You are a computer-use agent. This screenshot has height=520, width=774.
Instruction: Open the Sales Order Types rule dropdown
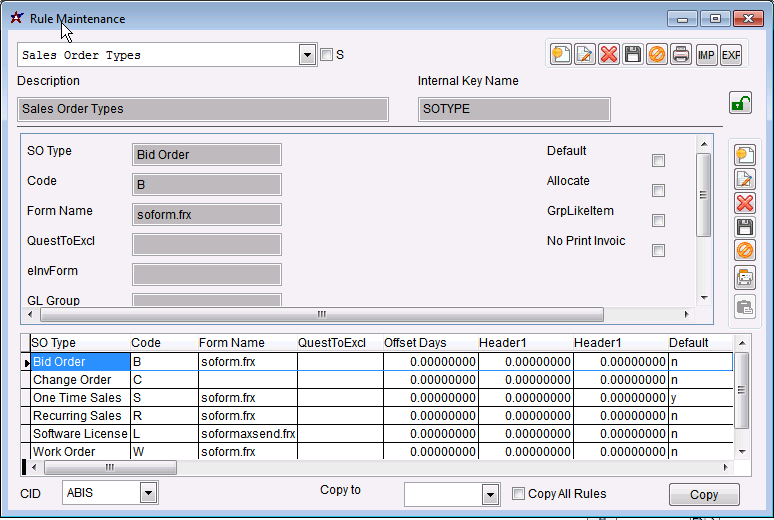point(307,55)
